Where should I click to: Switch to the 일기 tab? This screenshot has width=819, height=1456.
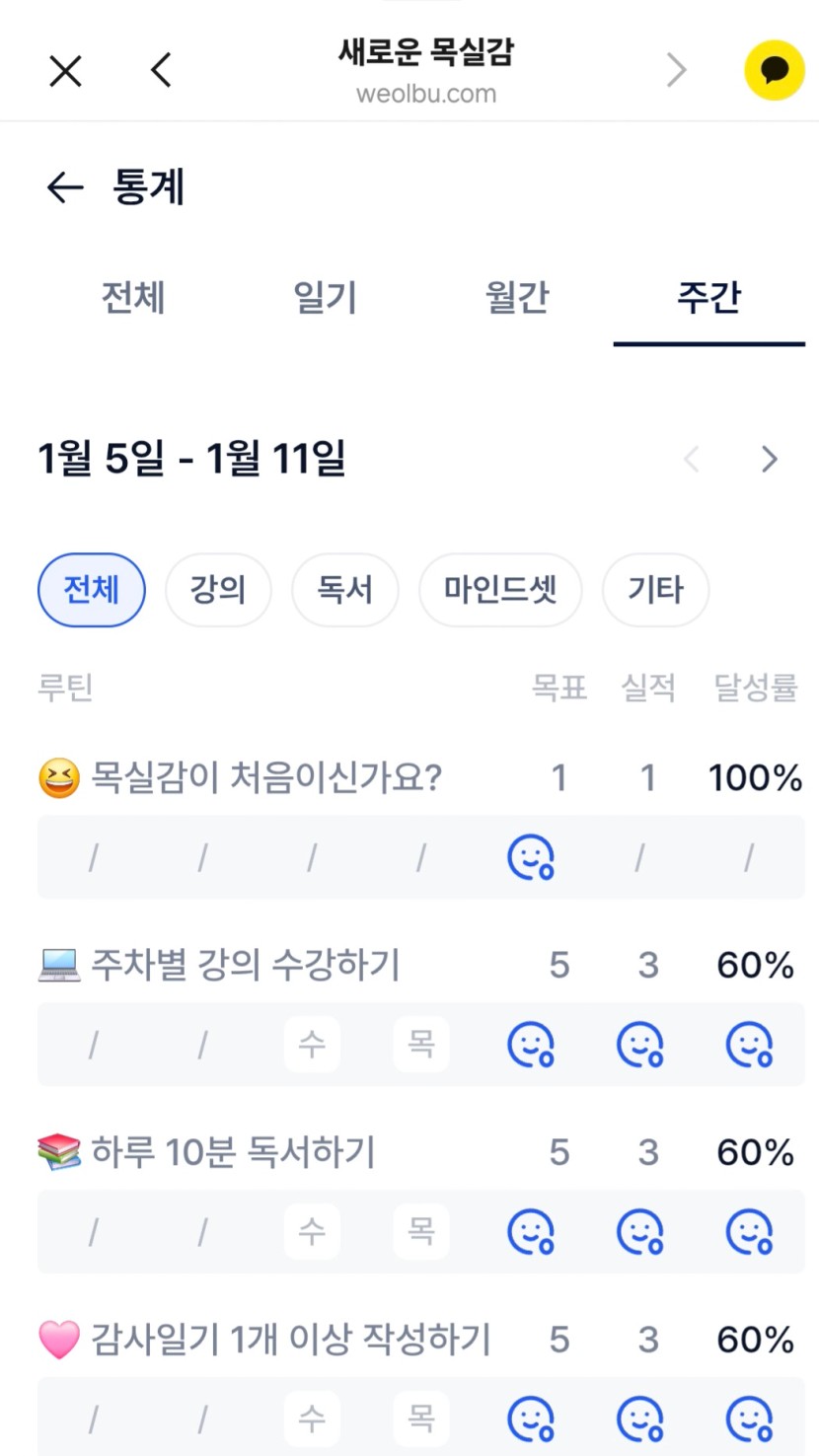[325, 298]
